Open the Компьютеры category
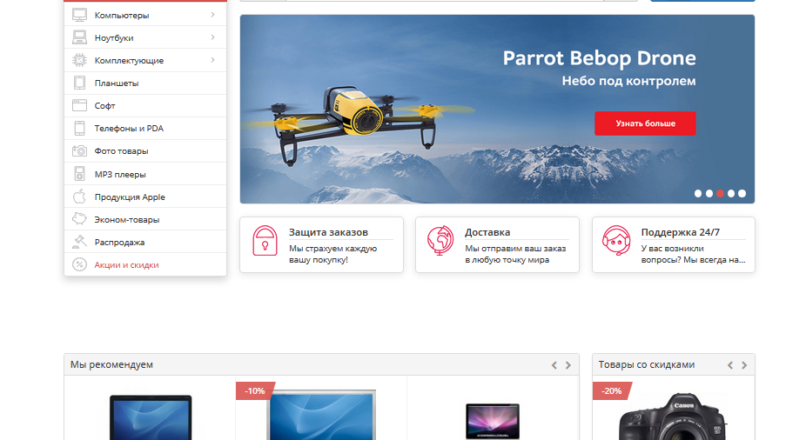Image resolution: width=806 pixels, height=440 pixels. [122, 15]
